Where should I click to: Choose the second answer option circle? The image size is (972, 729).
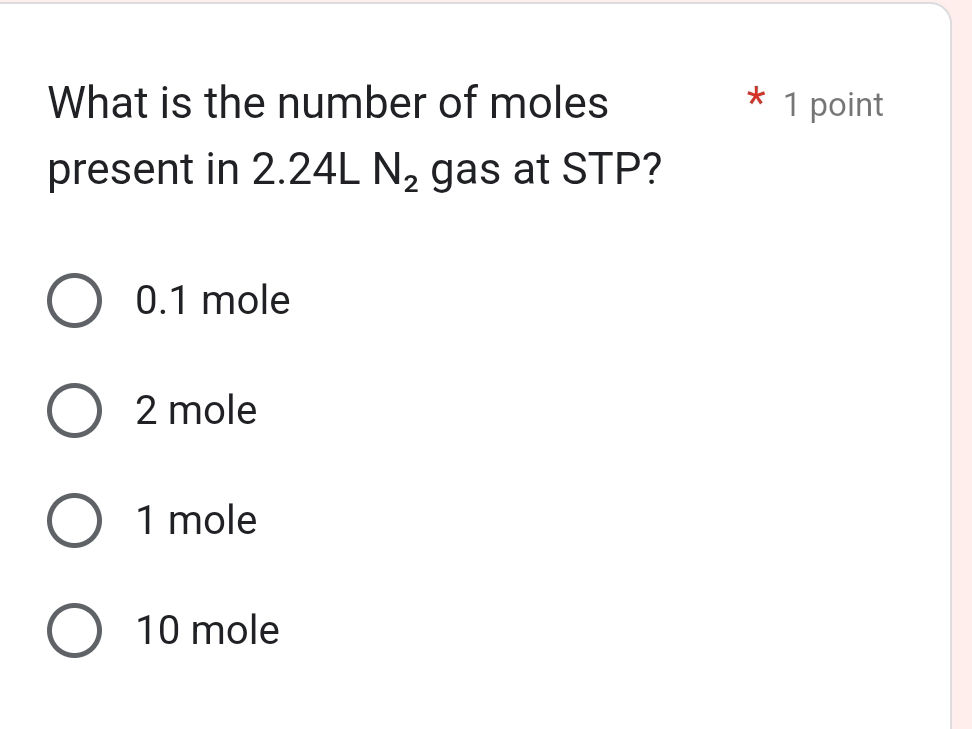click(x=73, y=410)
